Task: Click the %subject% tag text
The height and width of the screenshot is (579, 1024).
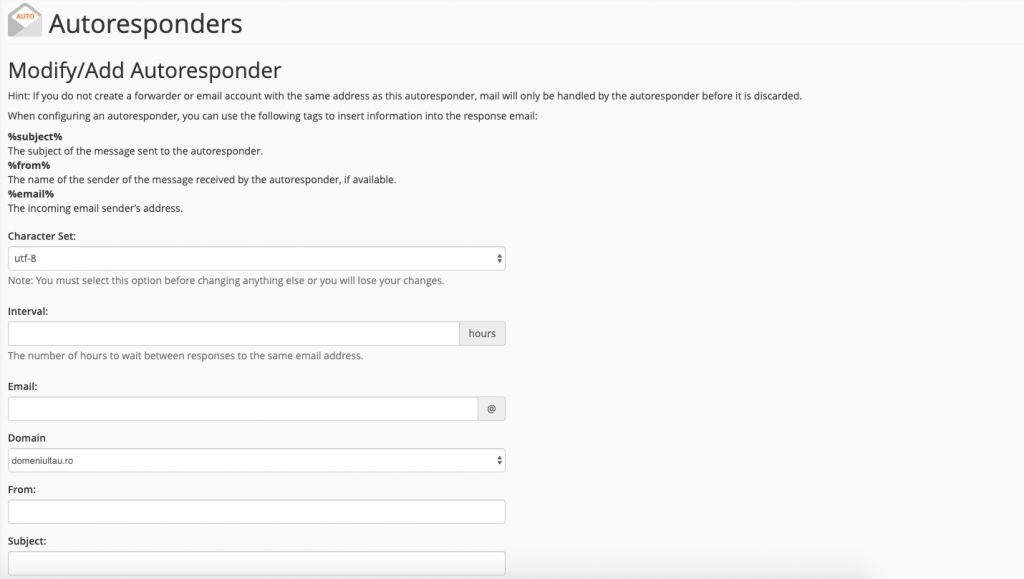Action: (35, 137)
